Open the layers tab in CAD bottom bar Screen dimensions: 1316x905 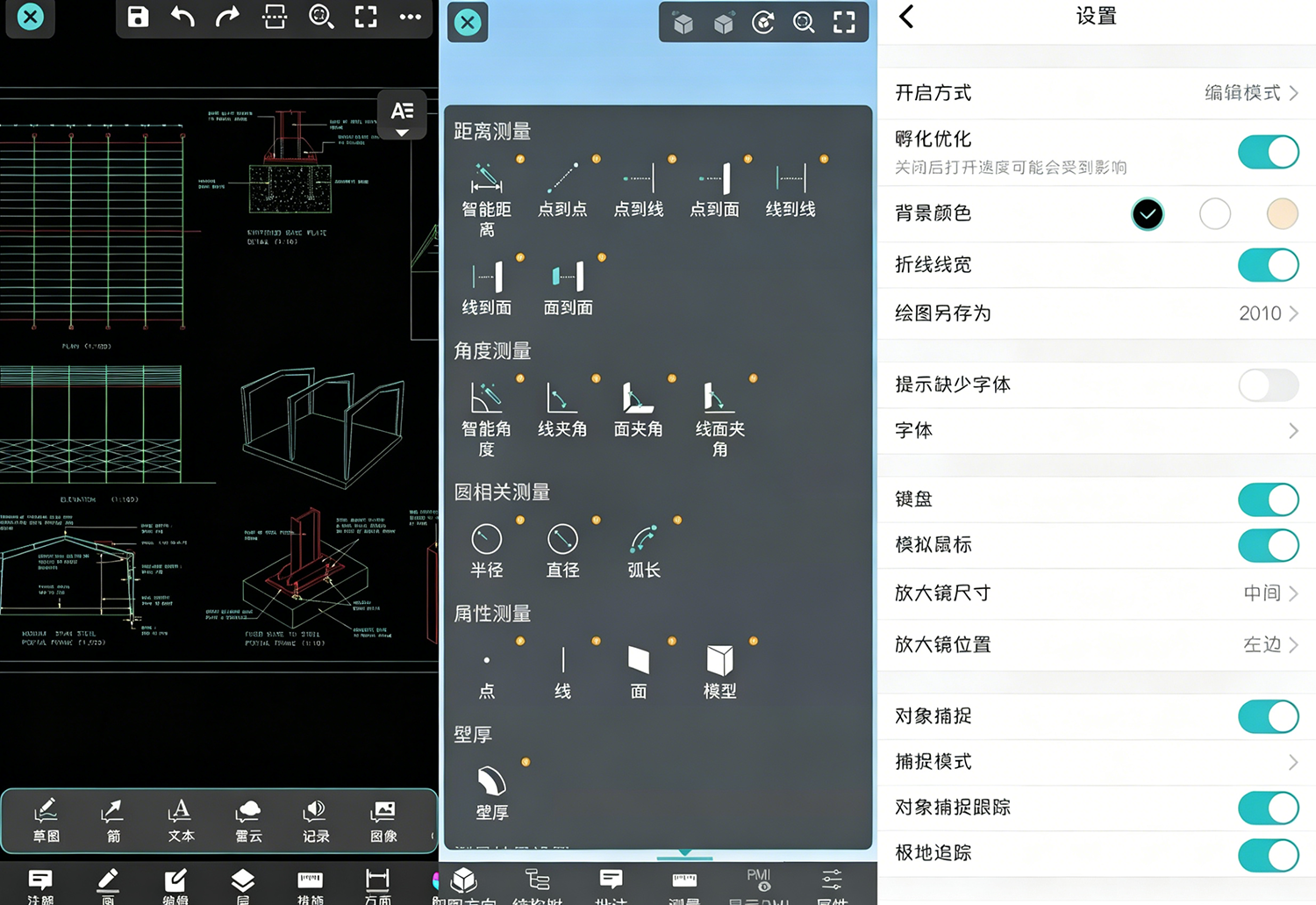coord(243,886)
